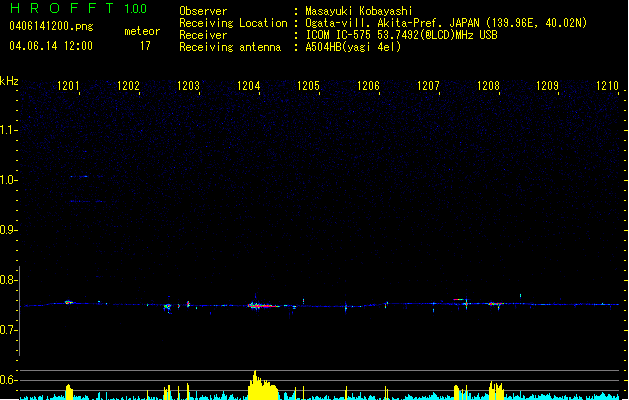Click the 1205 time axis marker
This screenshot has width=629, height=400.
(x=308, y=85)
